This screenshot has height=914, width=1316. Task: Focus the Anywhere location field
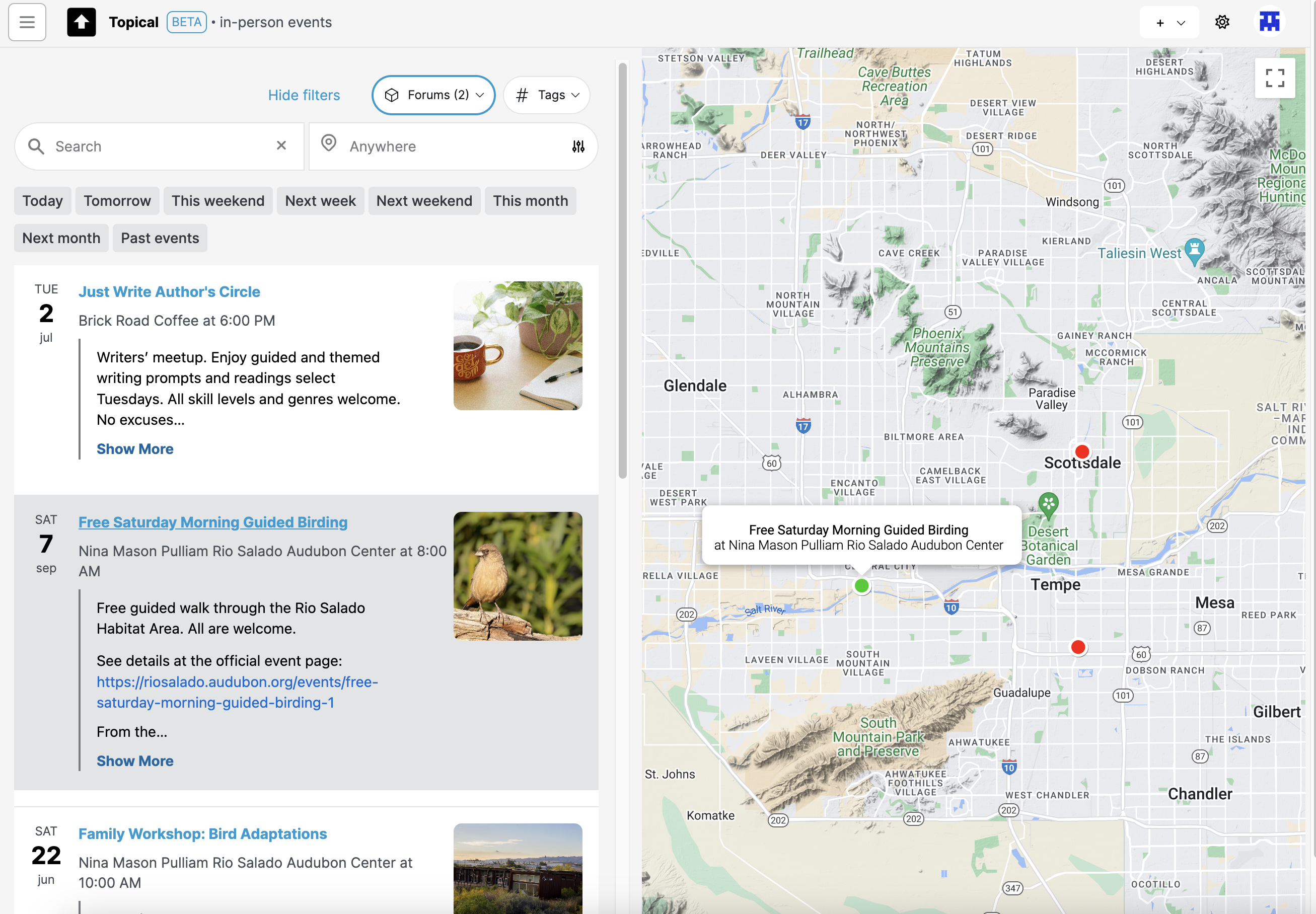coord(454,146)
